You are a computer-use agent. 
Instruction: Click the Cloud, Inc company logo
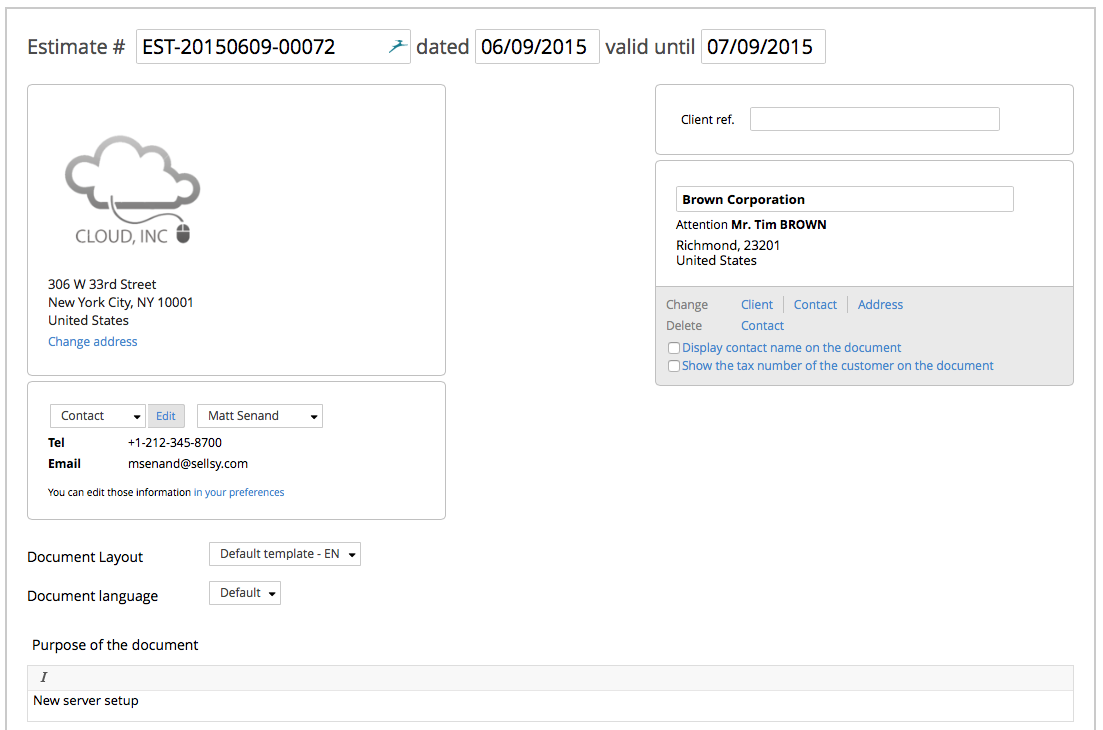pos(132,190)
